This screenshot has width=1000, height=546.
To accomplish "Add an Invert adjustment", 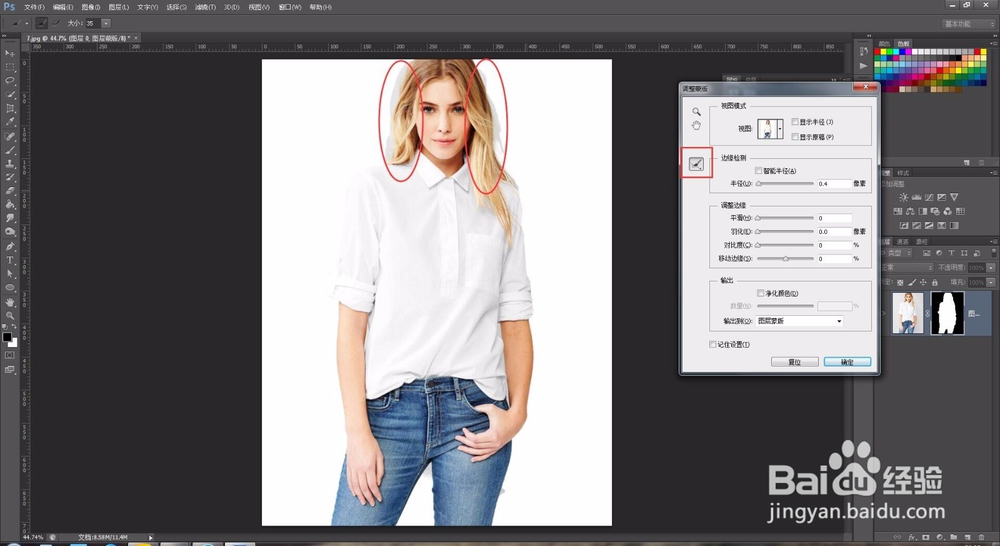I will pyautogui.click(x=904, y=225).
